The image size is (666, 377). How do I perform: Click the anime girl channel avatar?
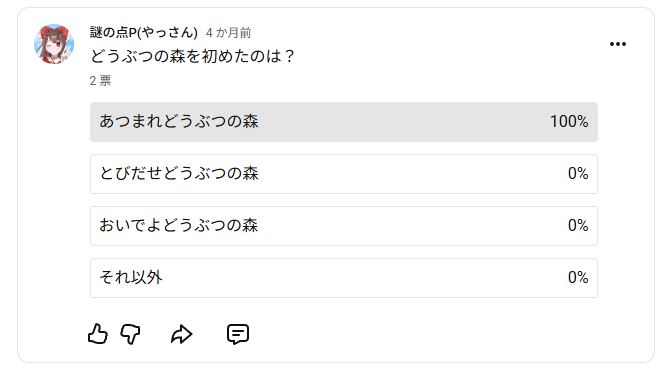(54, 44)
